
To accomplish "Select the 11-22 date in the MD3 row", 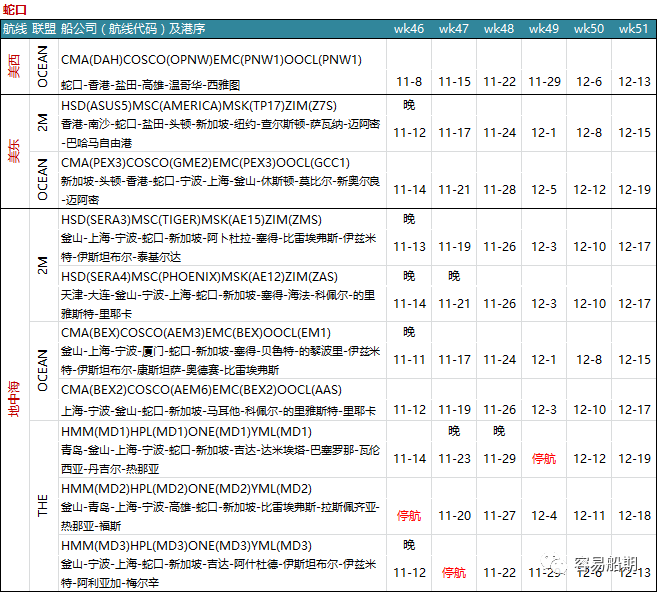I will 499,573.
